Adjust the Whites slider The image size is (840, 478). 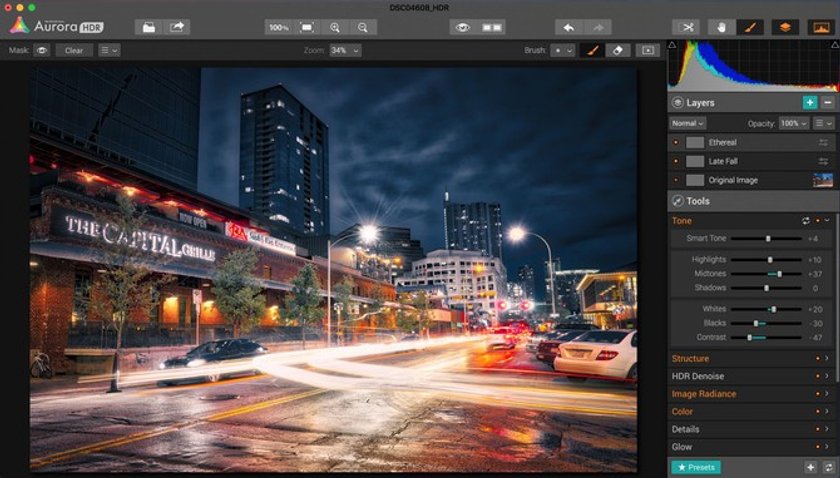coord(766,309)
